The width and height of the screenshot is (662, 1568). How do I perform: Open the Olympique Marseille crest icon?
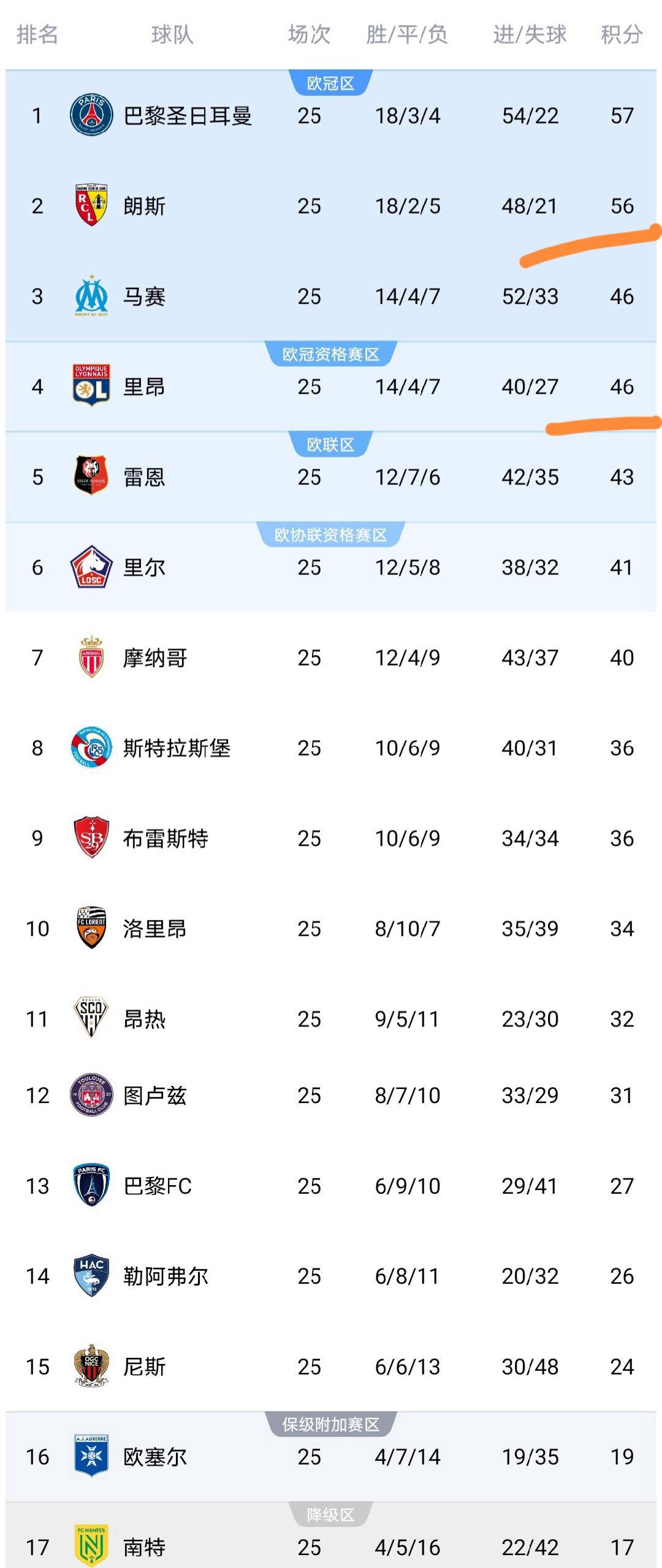(x=91, y=296)
